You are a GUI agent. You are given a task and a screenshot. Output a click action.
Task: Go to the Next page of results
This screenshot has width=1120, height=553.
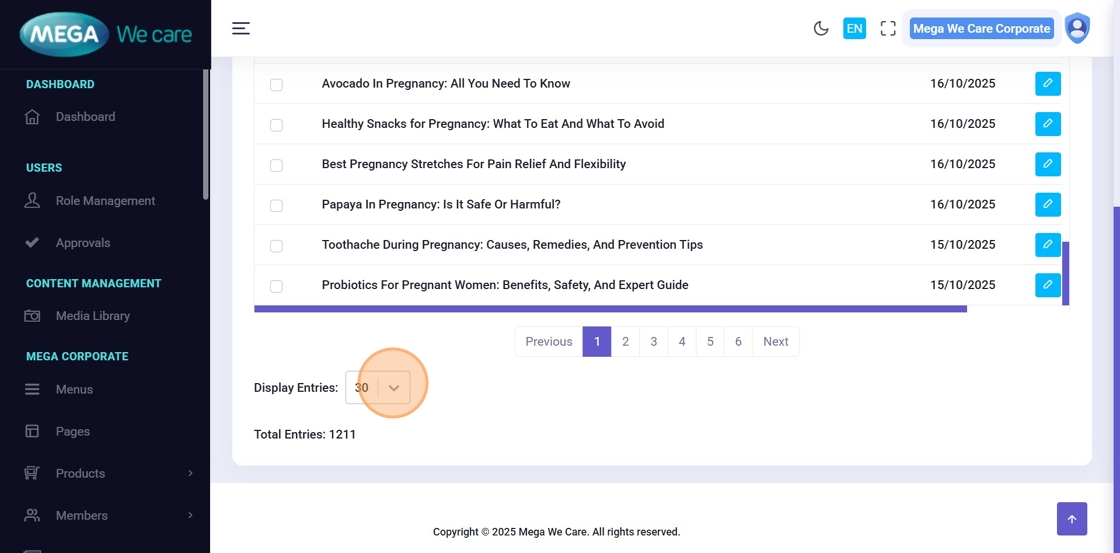(775, 342)
